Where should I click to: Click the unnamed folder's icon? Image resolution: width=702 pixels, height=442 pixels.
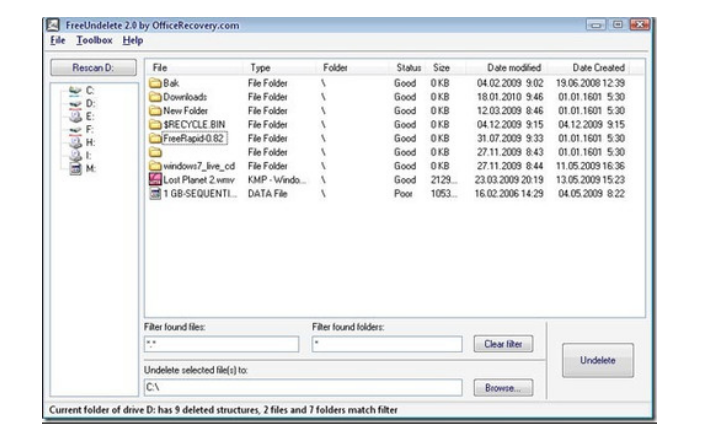click(155, 152)
